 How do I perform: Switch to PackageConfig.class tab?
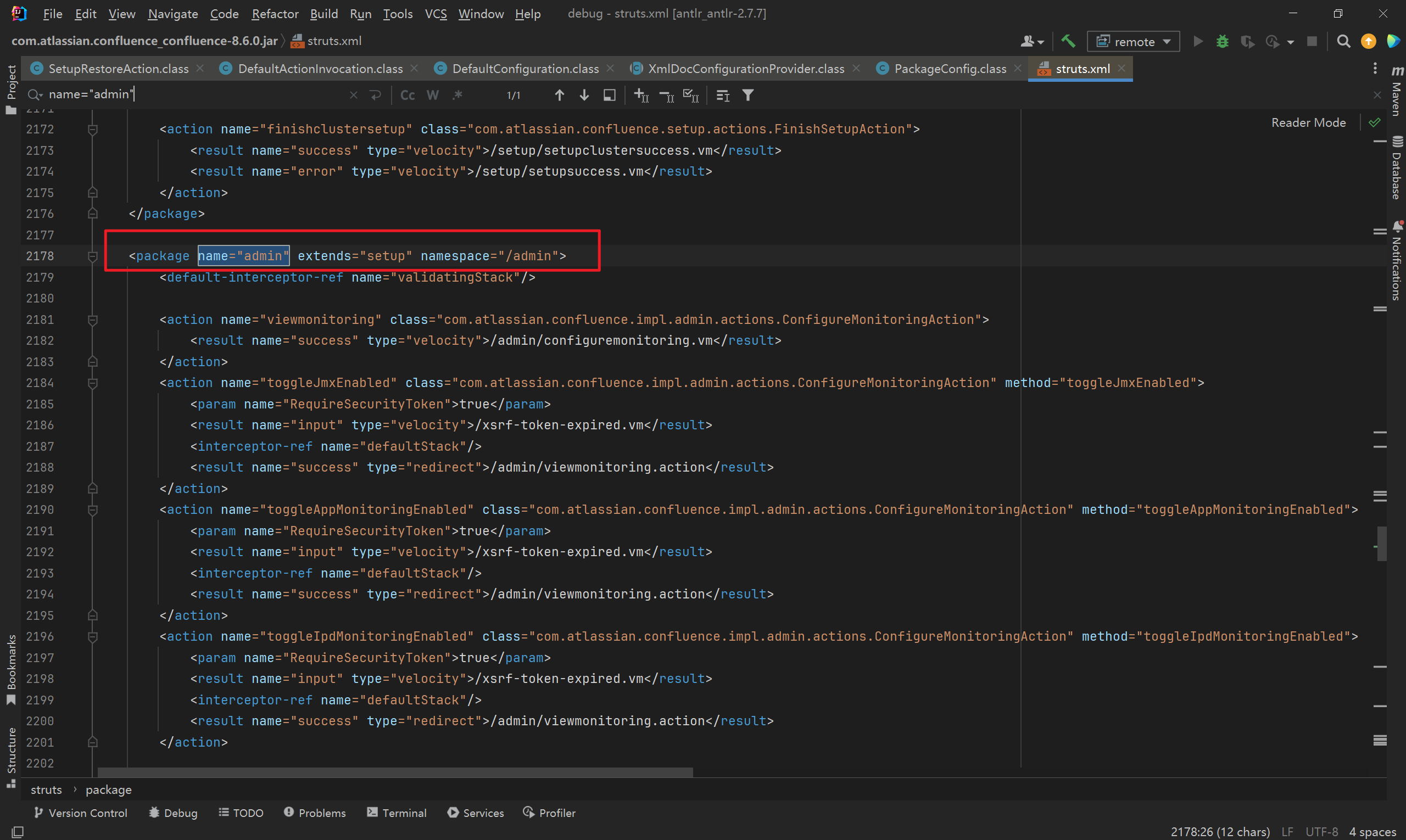click(x=950, y=69)
